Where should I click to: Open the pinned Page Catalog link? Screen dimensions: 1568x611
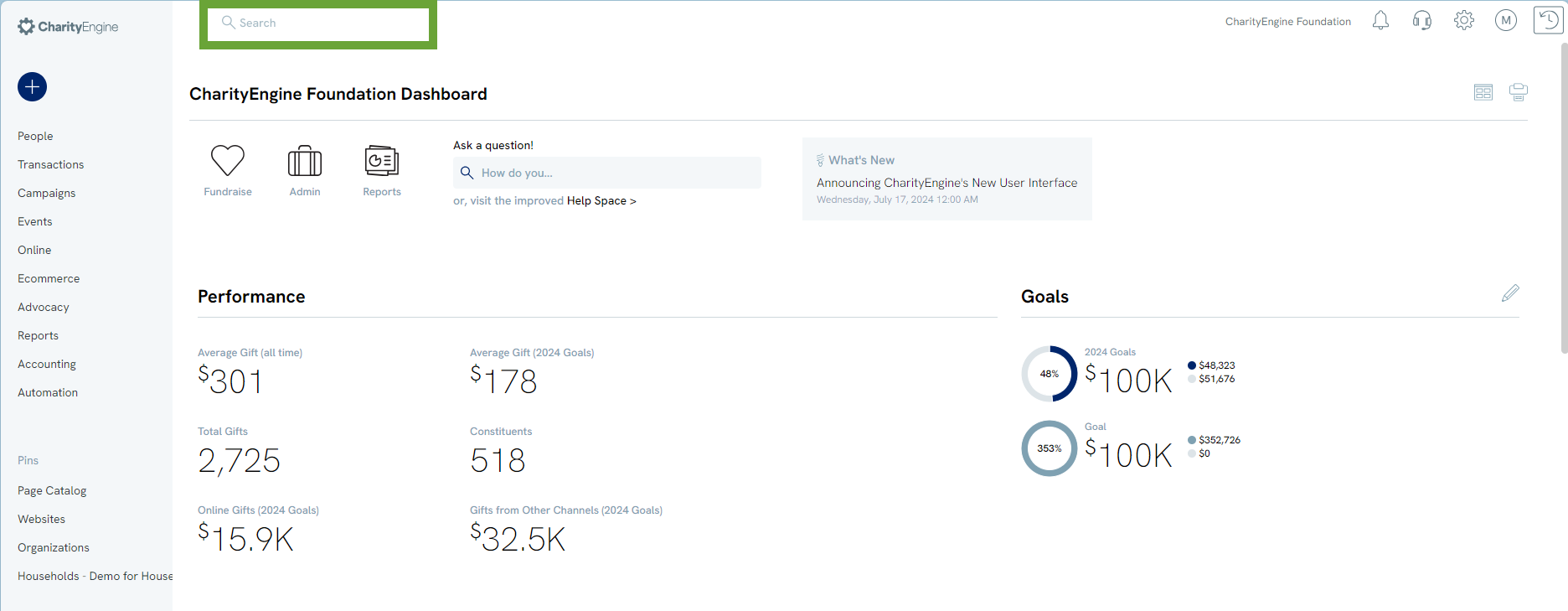coord(52,490)
